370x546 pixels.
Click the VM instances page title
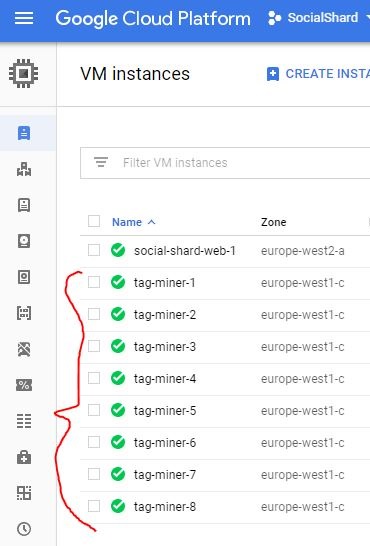coord(135,74)
